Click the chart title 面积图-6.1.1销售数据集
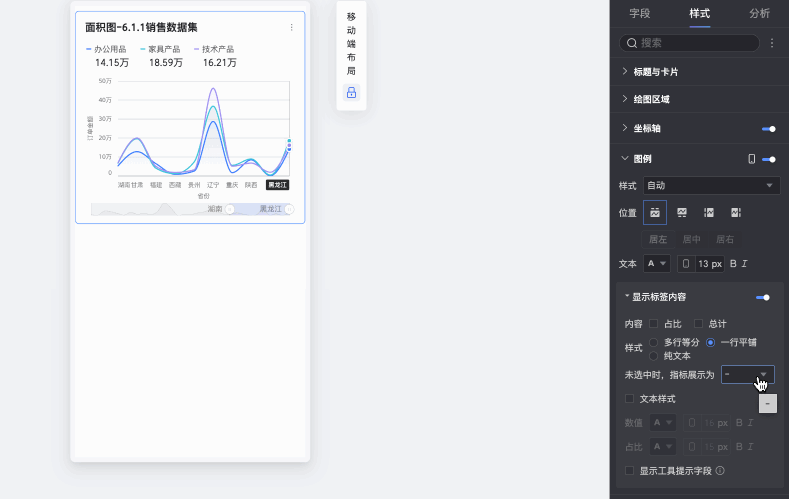This screenshot has width=789, height=499. pyautogui.click(x=141, y=27)
